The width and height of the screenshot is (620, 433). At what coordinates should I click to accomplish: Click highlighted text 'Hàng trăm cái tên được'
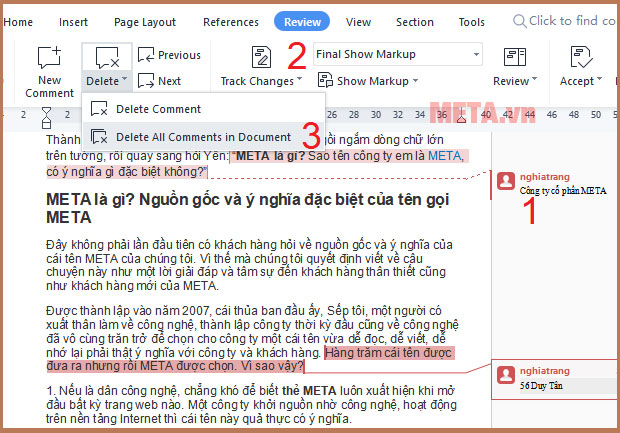tap(388, 353)
